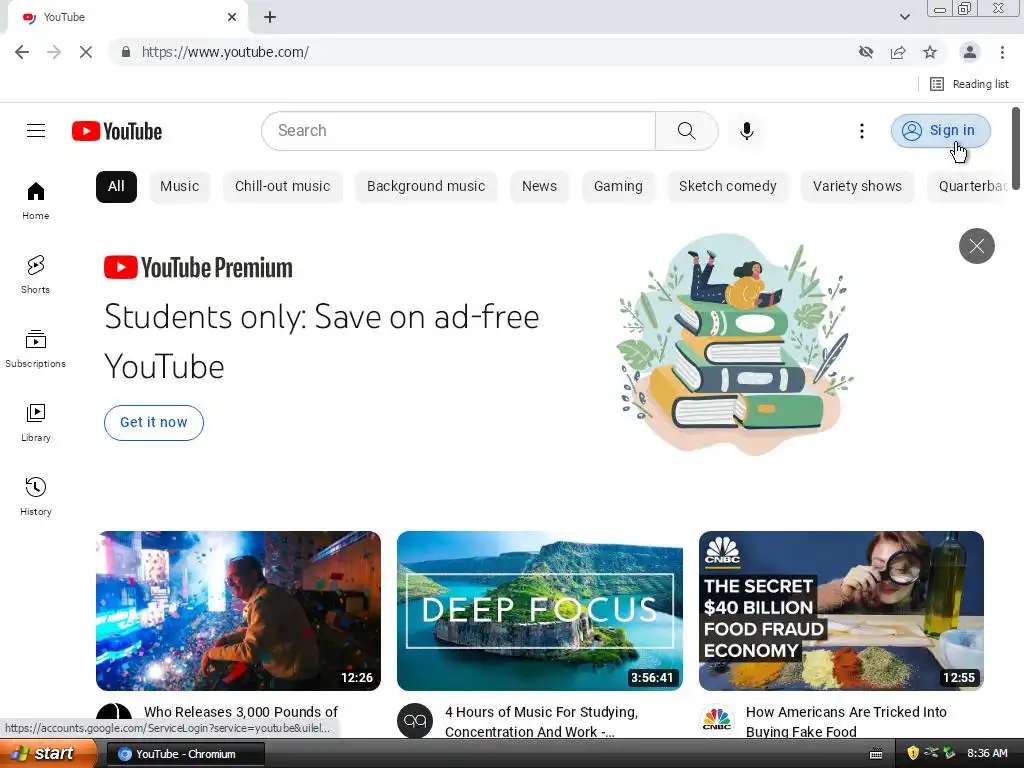1024x768 pixels.
Task: Click the browser forward arrow
Action: (x=54, y=52)
